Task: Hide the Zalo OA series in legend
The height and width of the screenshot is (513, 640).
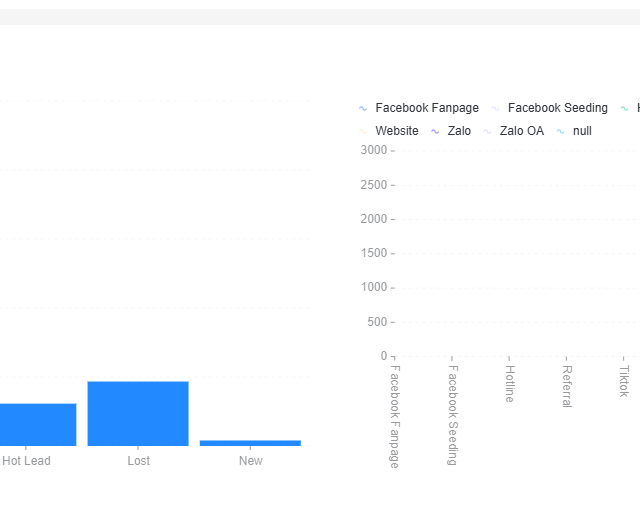Action: pyautogui.click(x=521, y=131)
